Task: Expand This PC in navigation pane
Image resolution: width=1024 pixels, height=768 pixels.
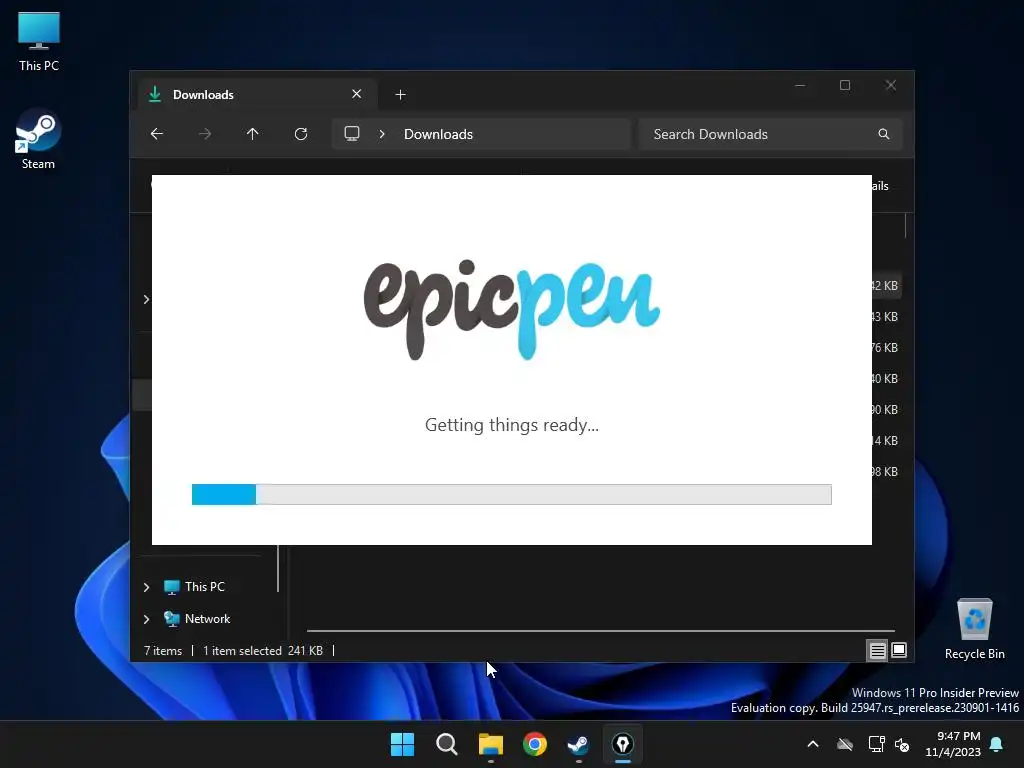Action: click(146, 587)
